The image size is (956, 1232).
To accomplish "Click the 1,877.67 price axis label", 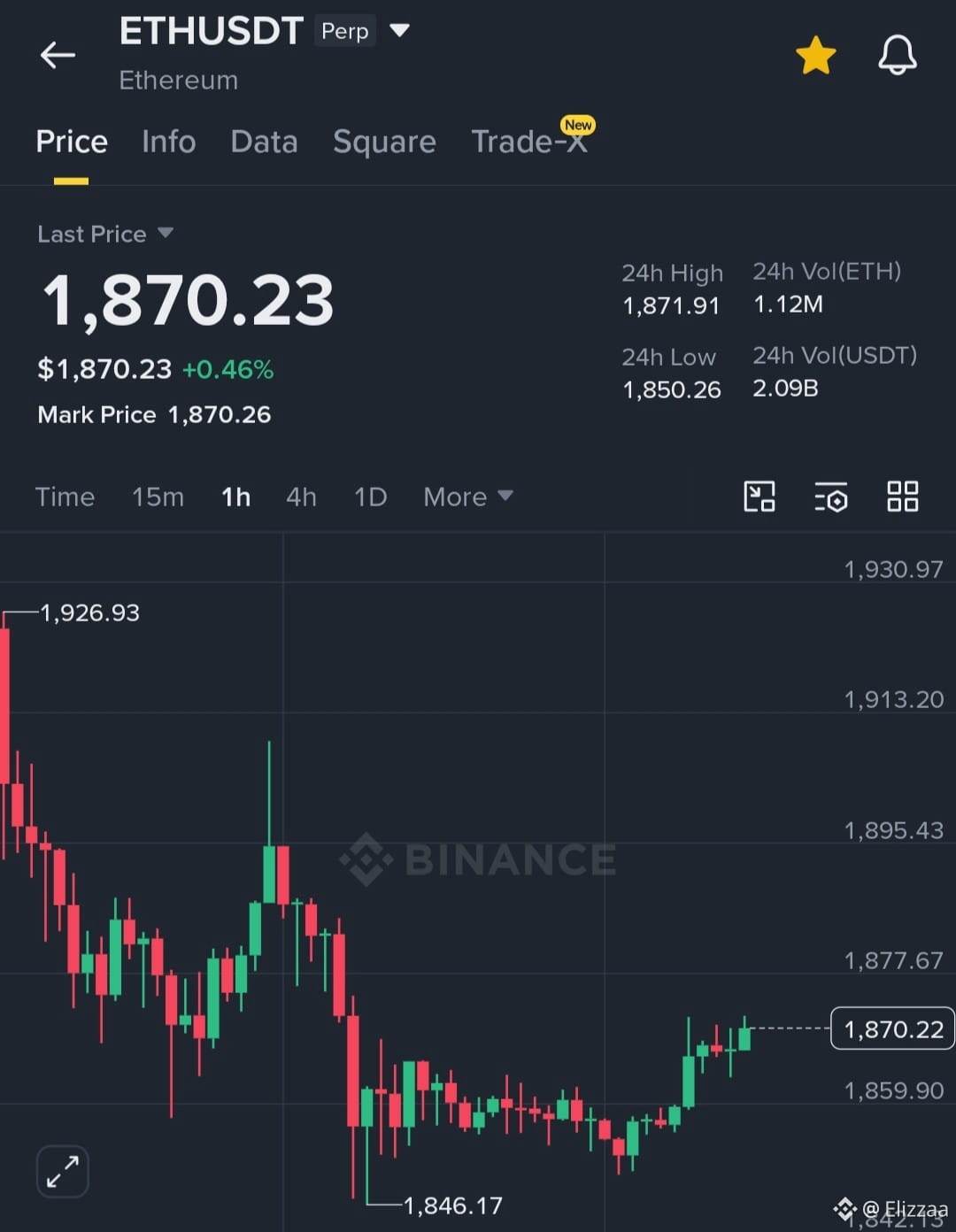I will (x=893, y=960).
